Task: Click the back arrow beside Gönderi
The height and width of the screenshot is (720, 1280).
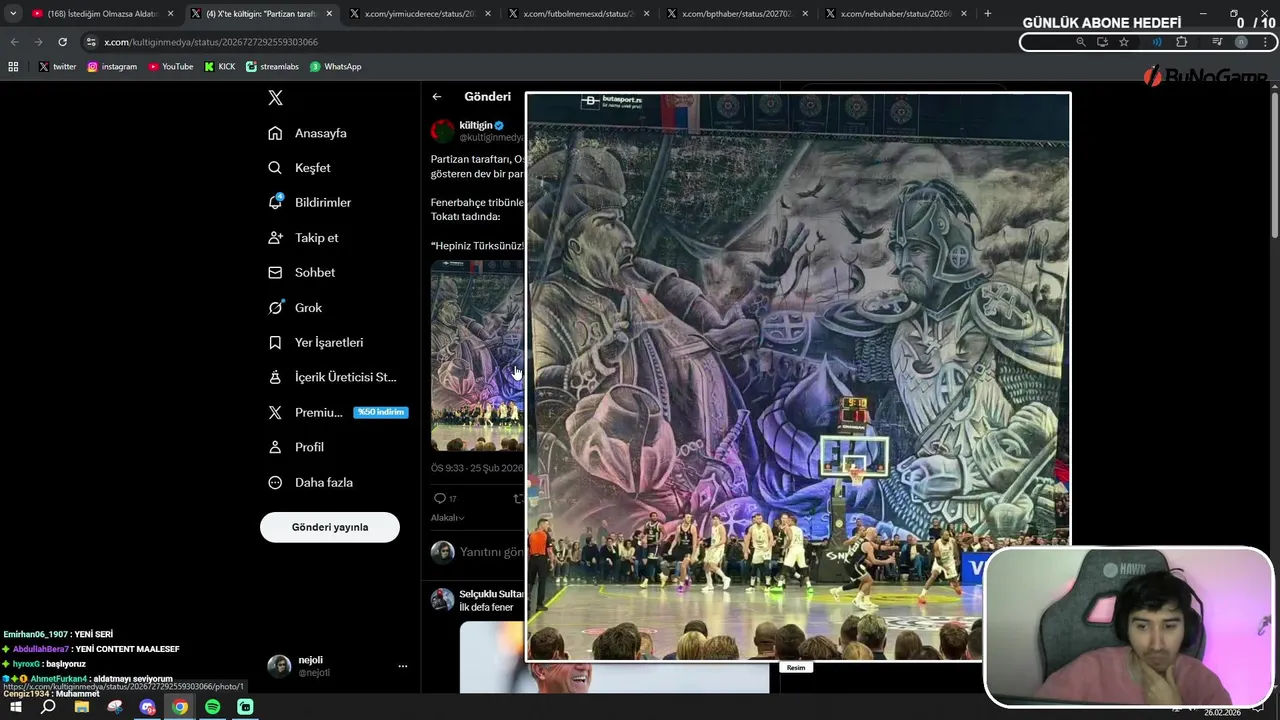Action: 437,97
